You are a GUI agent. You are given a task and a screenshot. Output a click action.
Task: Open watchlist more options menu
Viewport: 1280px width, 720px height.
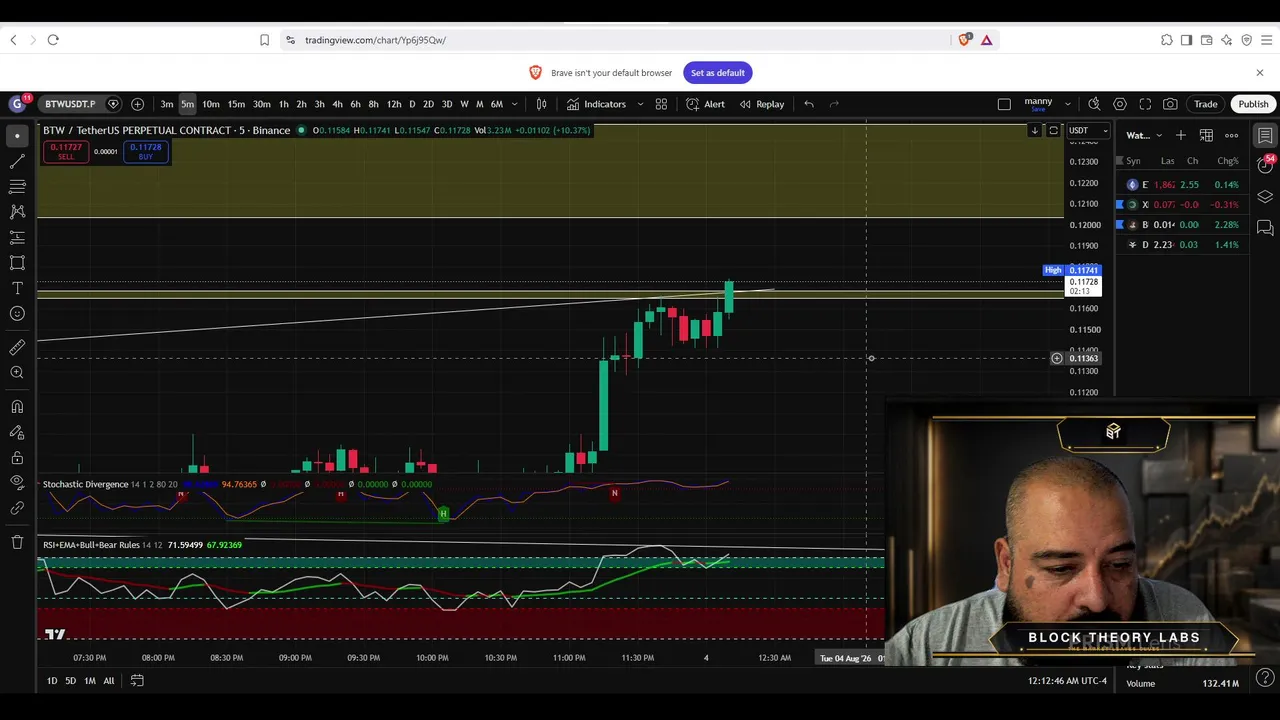pyautogui.click(x=1232, y=135)
